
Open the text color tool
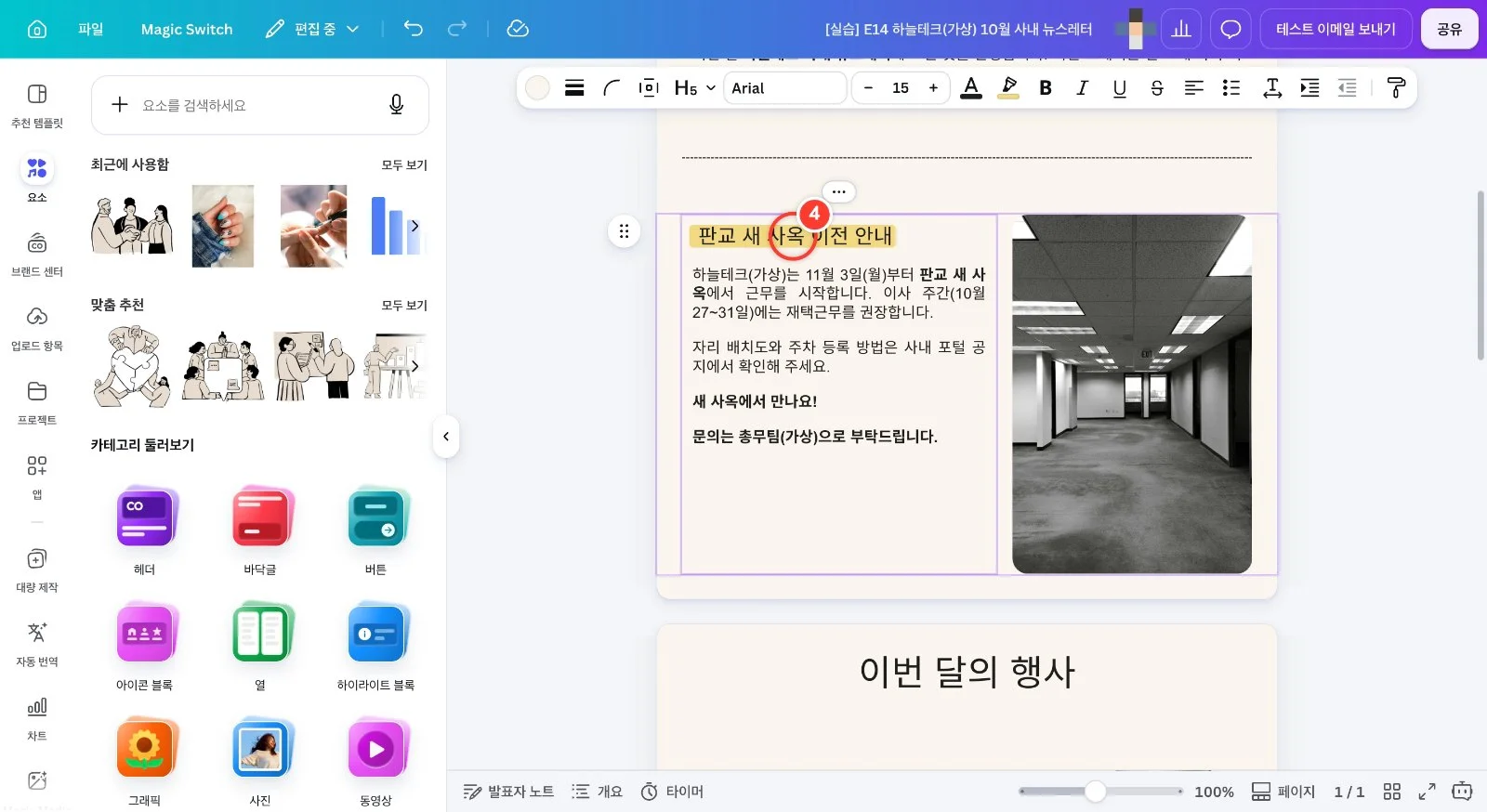pyautogui.click(x=971, y=87)
